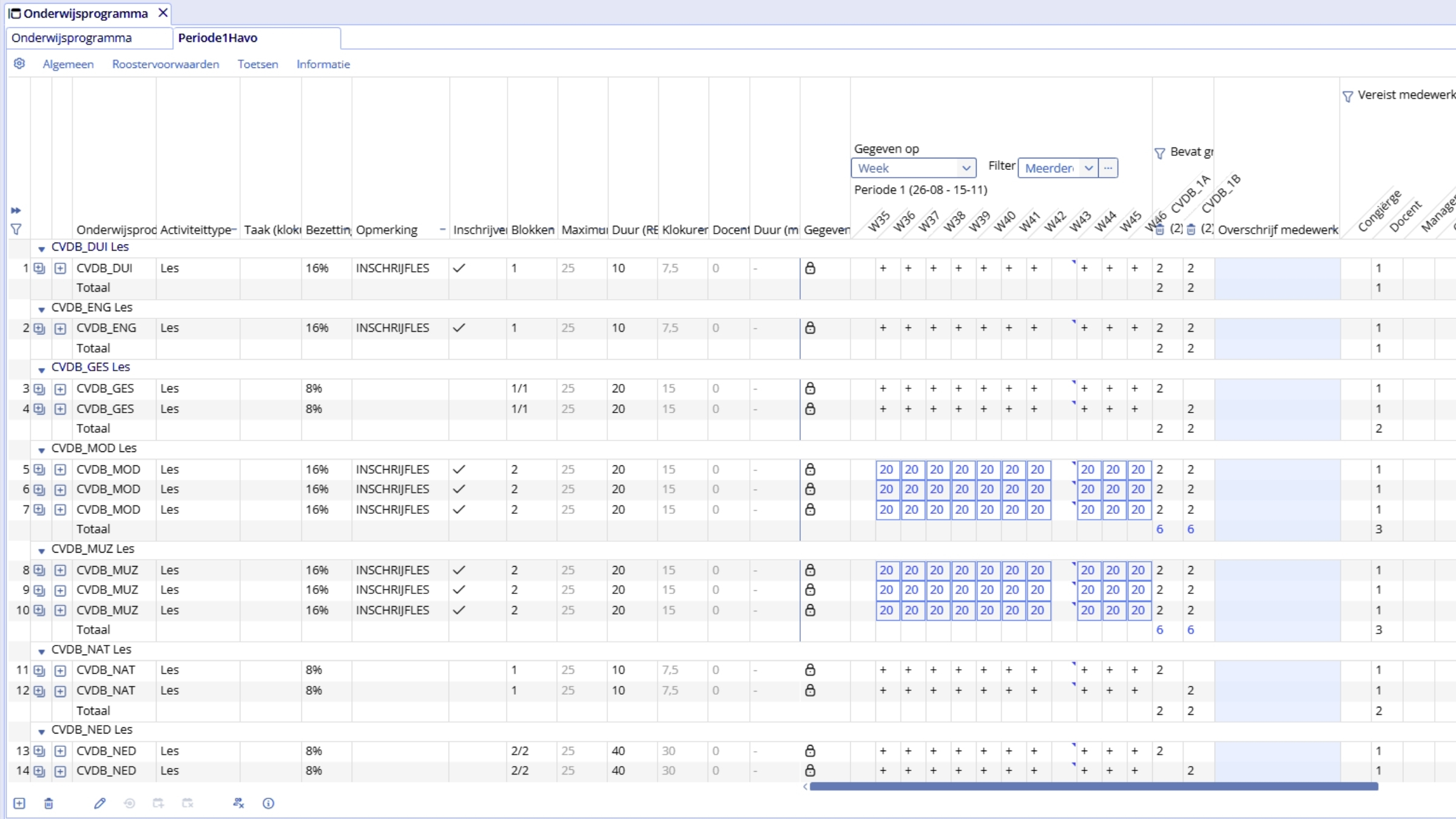Collapse the CVDB_ENG Les group

pos(41,309)
